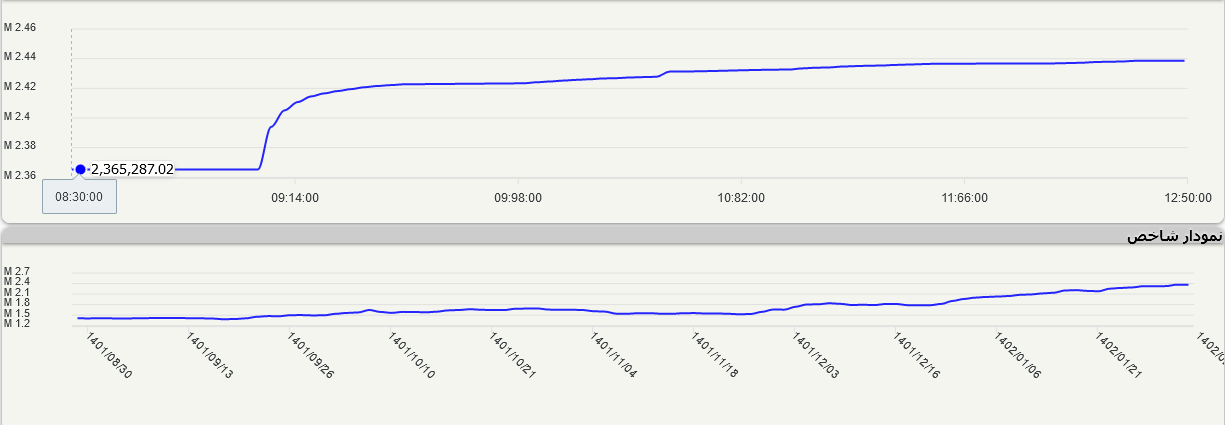Click the 09:98:00 time axis label
Screen dimensions: 1225x425
518,198
